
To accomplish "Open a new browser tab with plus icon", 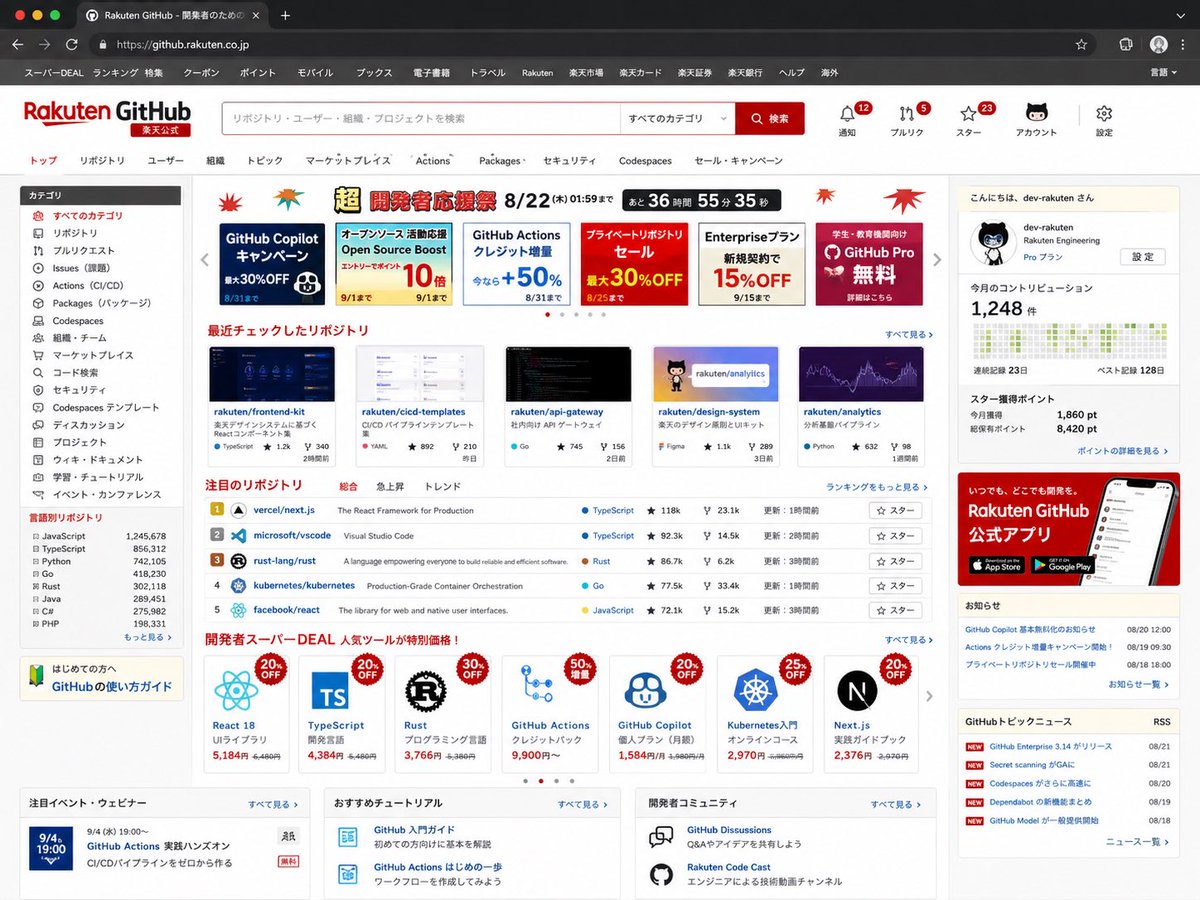I will (x=285, y=15).
